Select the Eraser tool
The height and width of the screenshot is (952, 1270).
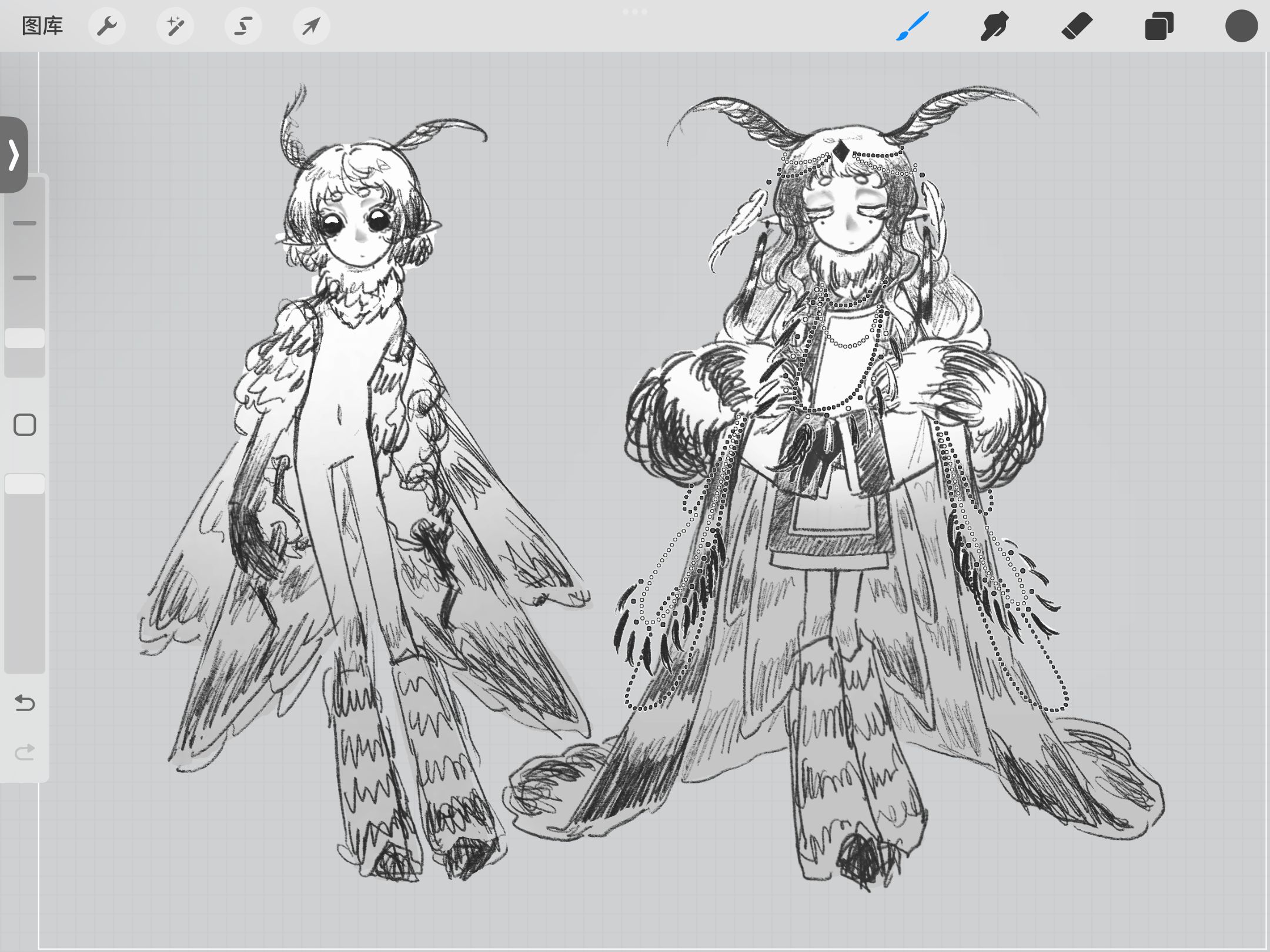pos(1077,26)
